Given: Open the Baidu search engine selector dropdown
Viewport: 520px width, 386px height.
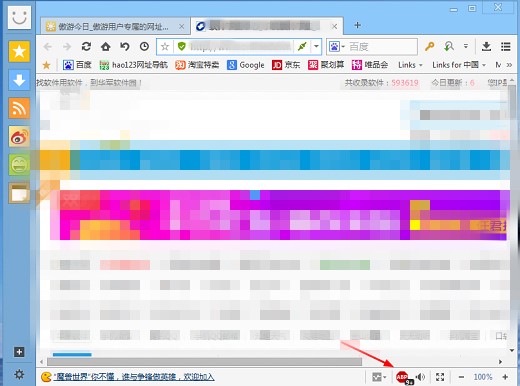Looking at the screenshot, I should click(x=337, y=47).
